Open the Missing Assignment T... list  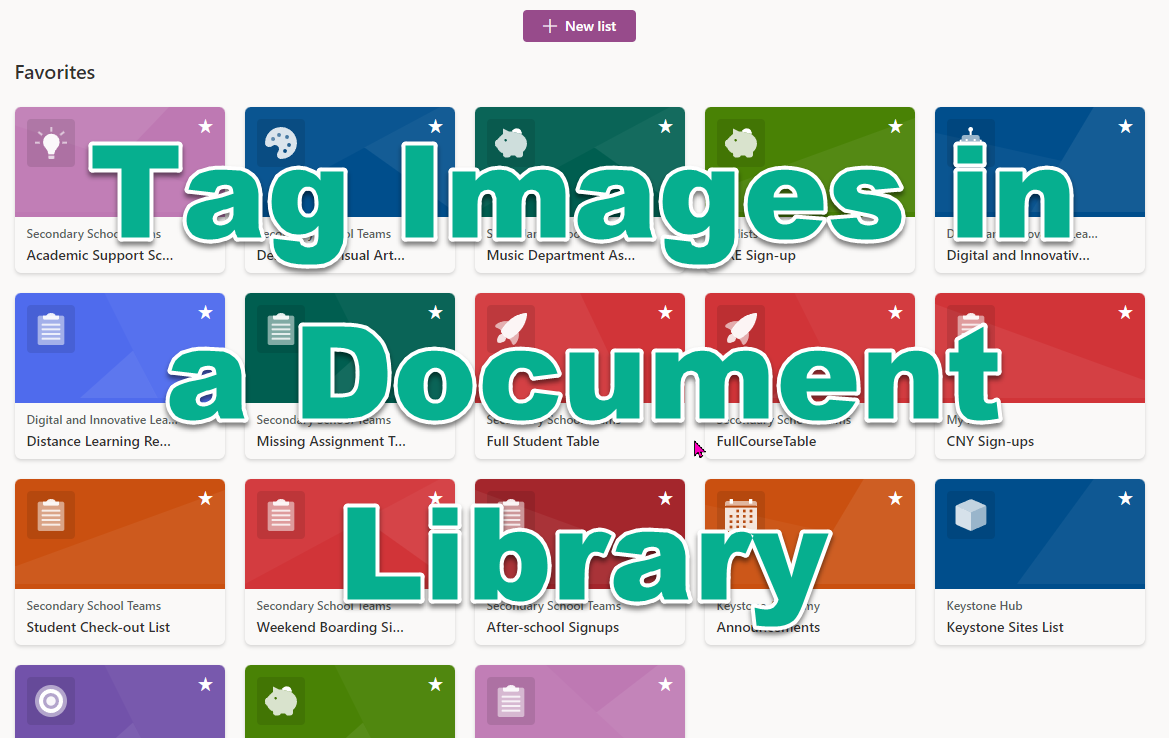pos(331,441)
